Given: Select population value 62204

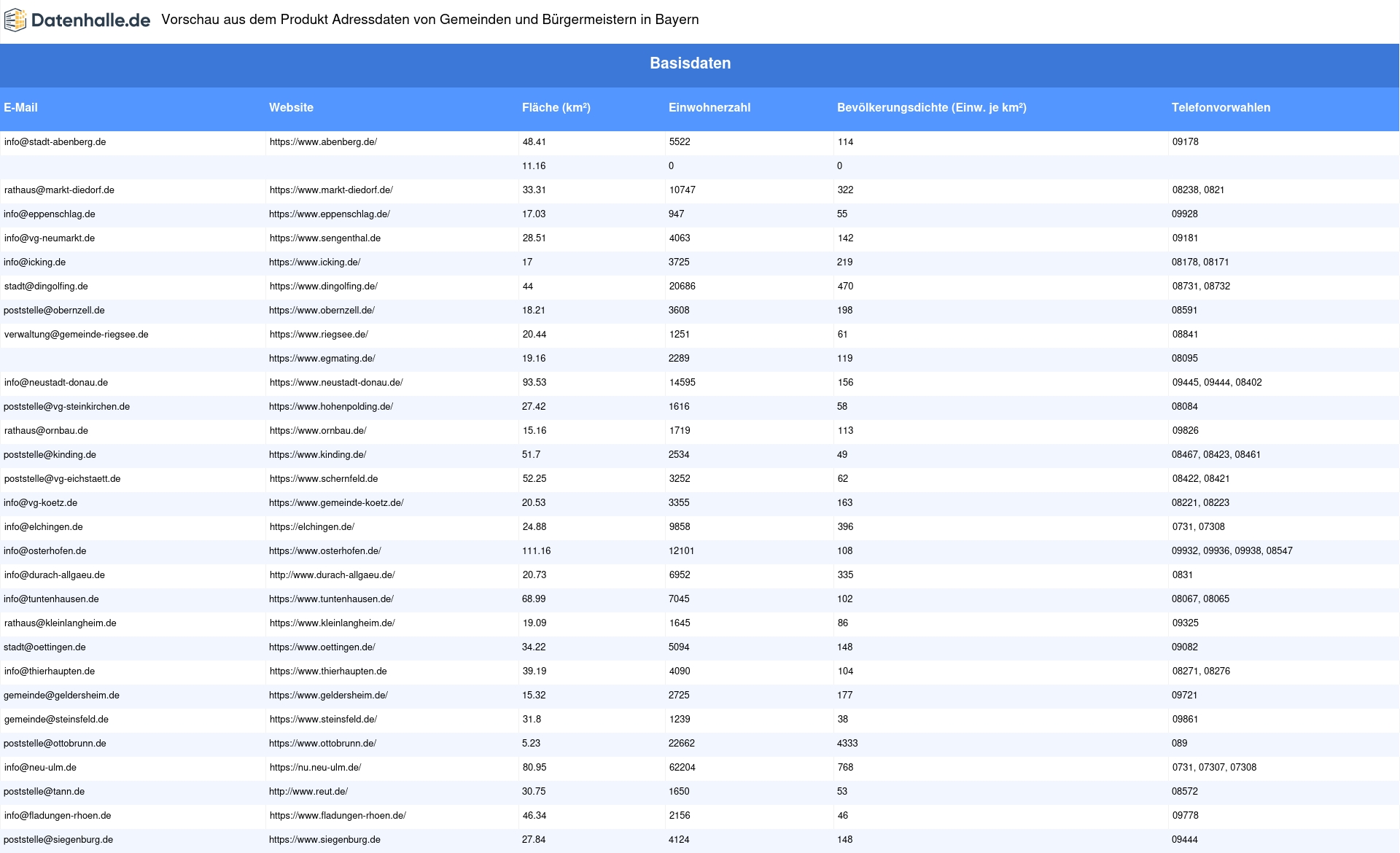Looking at the screenshot, I should tap(682, 768).
